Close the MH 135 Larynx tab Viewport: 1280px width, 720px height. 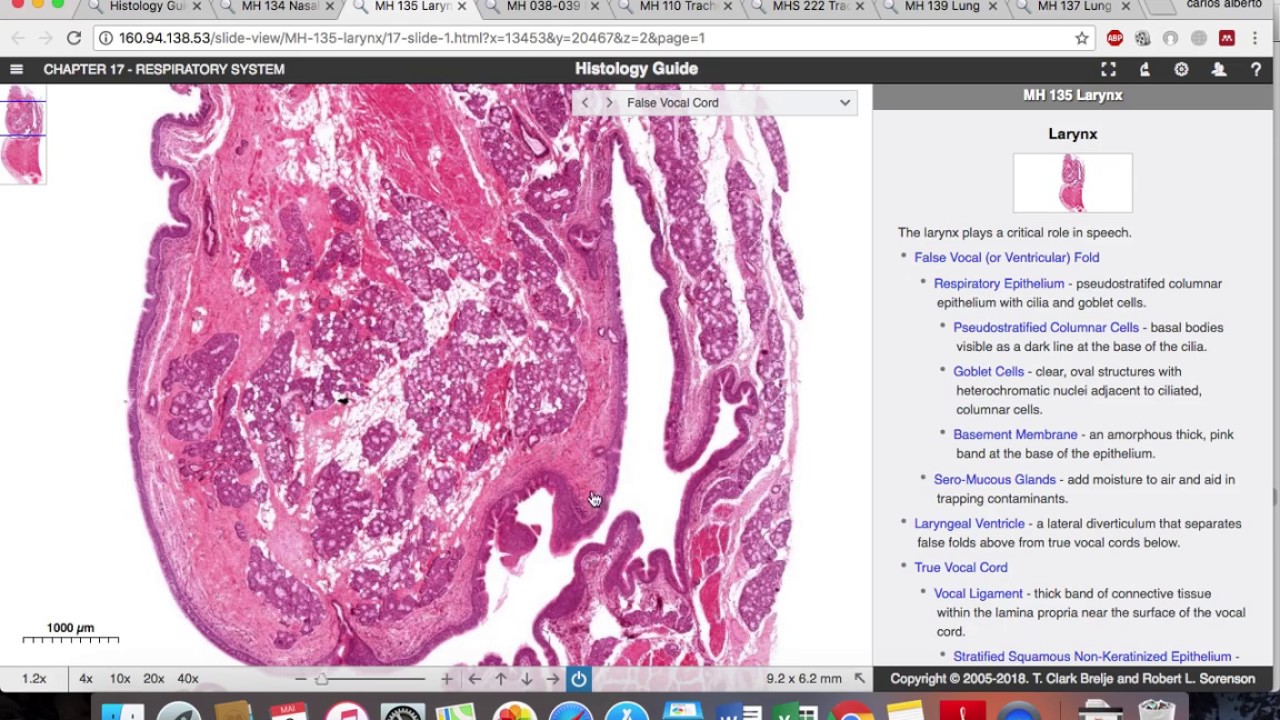pyautogui.click(x=462, y=7)
